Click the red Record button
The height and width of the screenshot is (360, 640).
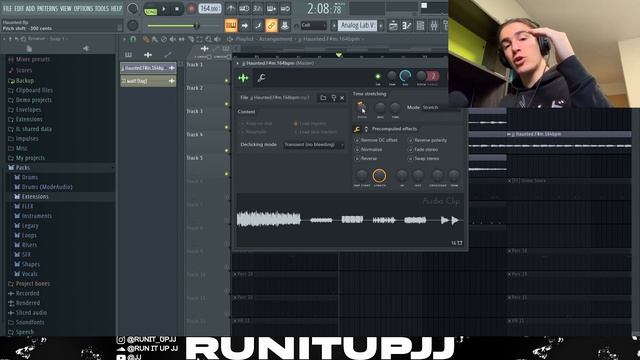191,9
